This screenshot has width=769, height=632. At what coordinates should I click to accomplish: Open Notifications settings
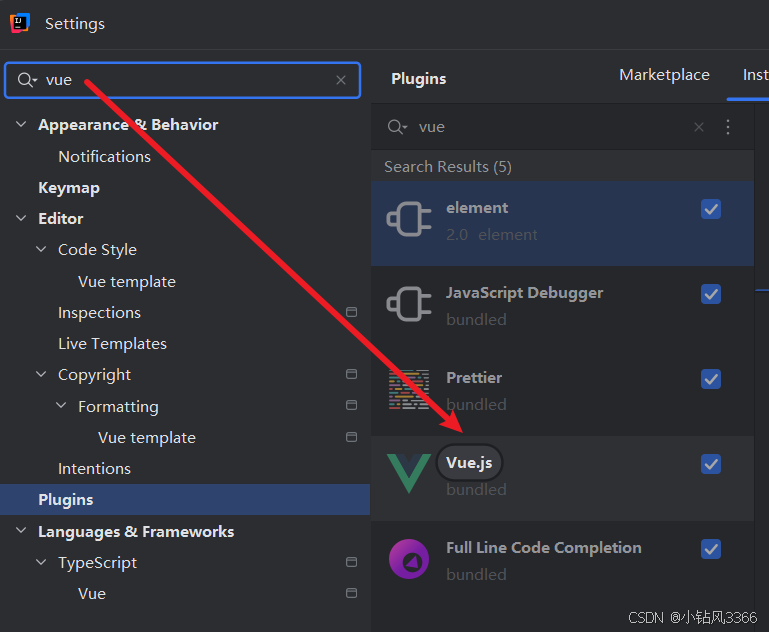tap(104, 156)
